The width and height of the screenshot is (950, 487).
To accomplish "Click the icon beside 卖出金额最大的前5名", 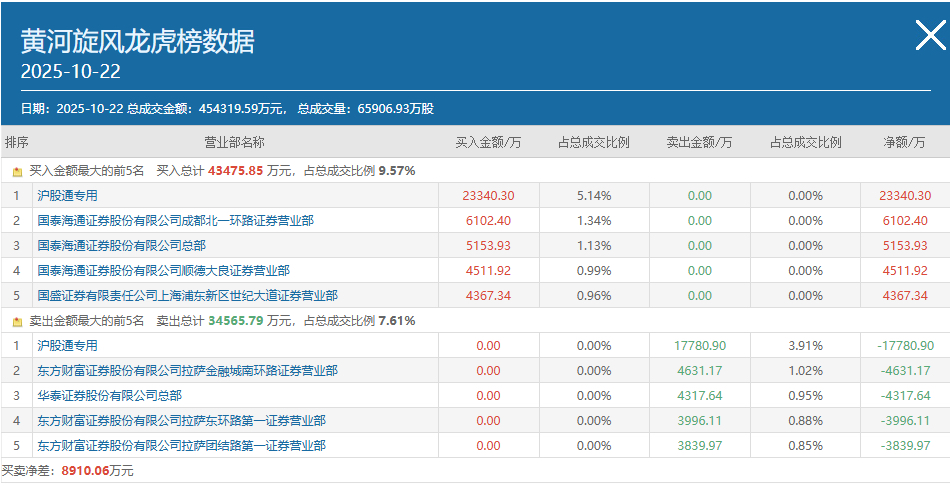I will pos(18,322).
